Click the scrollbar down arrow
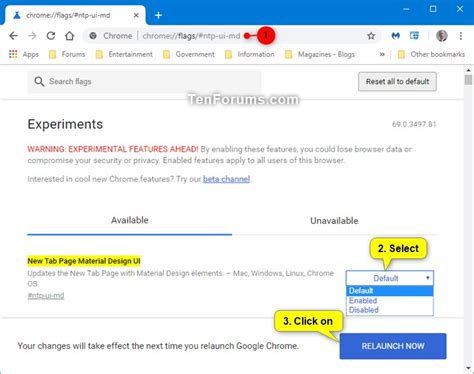 (468, 368)
